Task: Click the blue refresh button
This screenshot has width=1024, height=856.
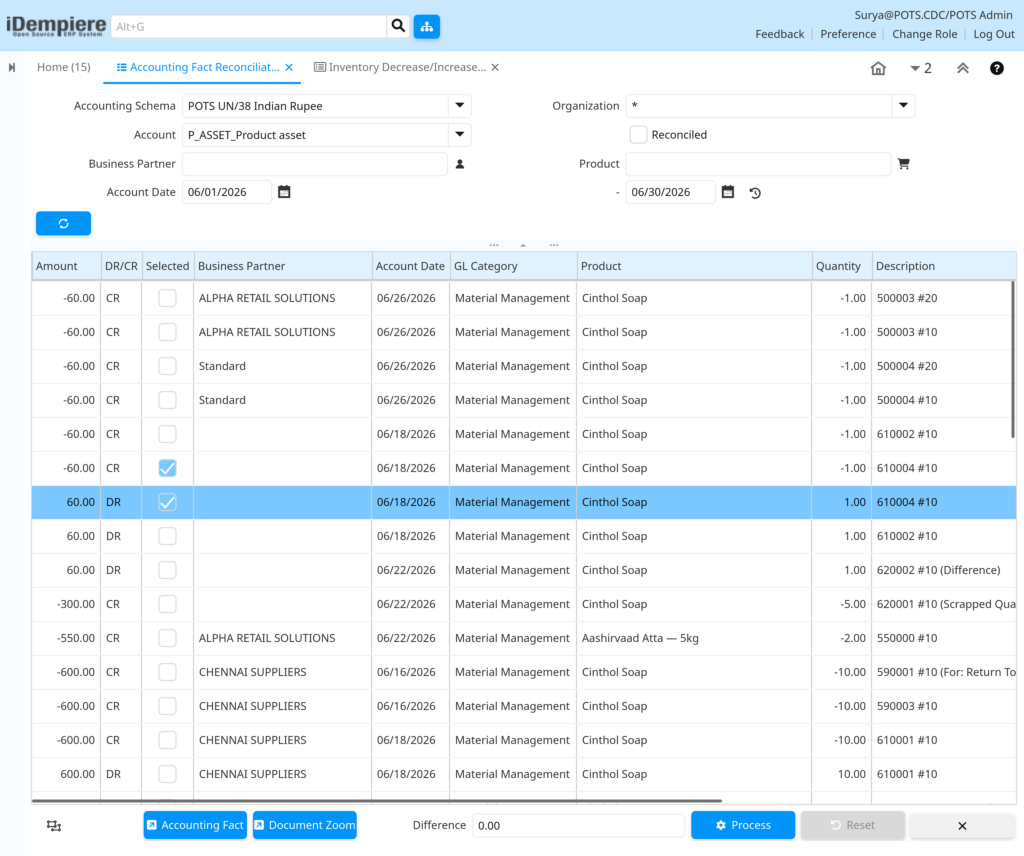Action: [63, 223]
